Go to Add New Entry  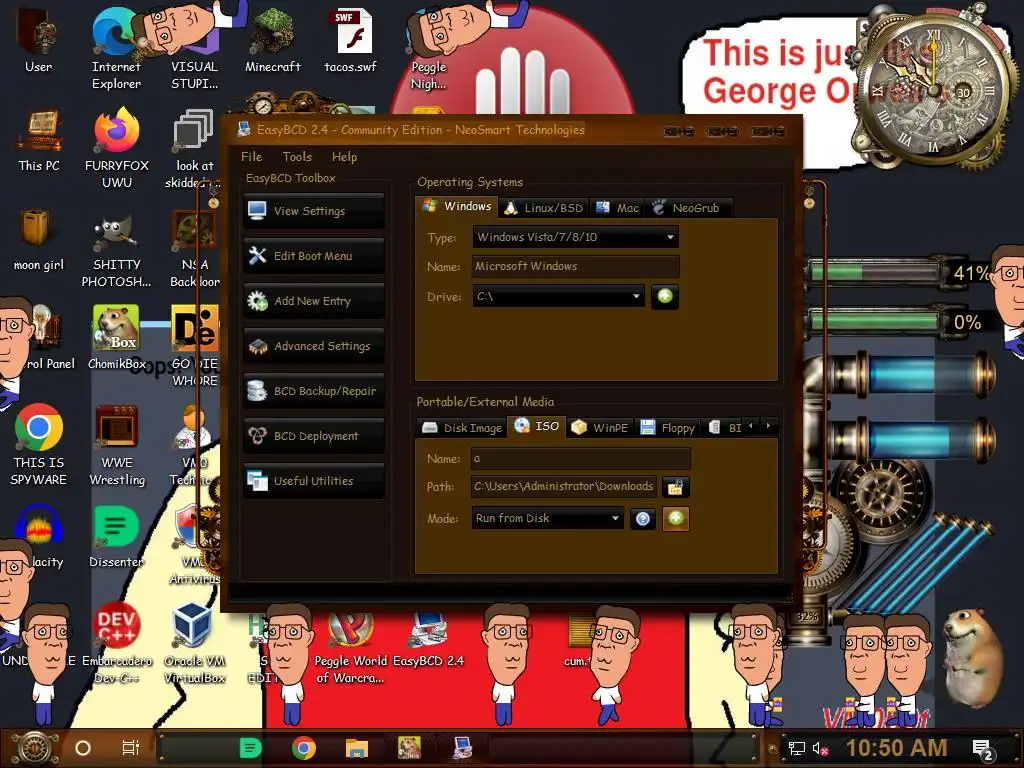[x=313, y=301]
